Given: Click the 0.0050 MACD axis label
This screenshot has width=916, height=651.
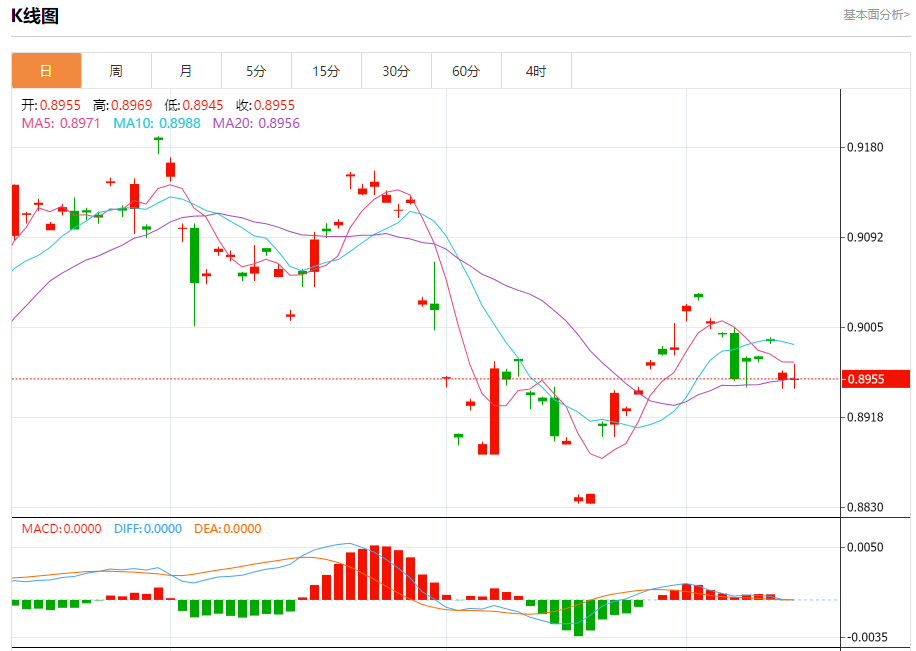Looking at the screenshot, I should [865, 548].
